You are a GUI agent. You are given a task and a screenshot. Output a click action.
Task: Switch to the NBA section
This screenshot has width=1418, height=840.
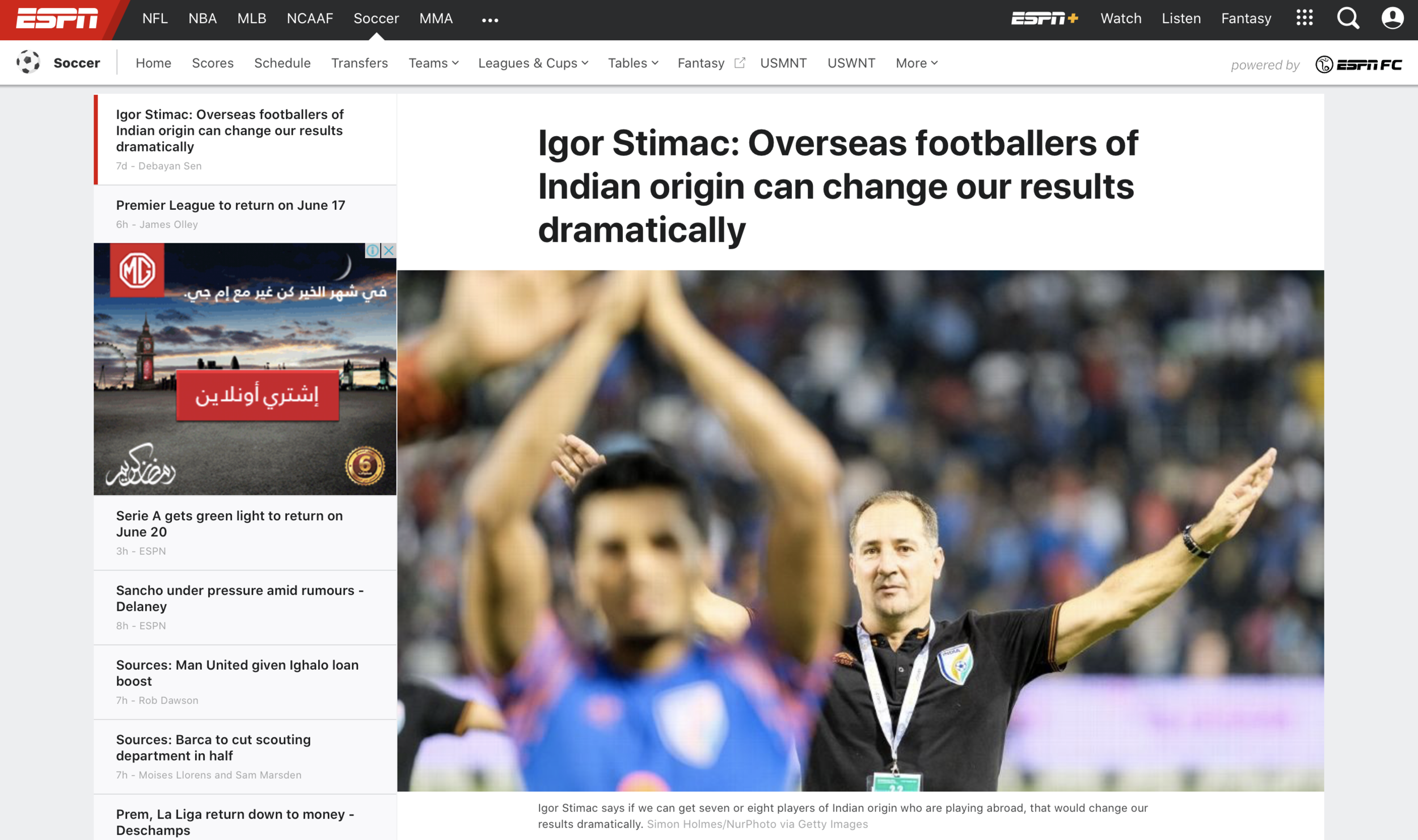[202, 18]
